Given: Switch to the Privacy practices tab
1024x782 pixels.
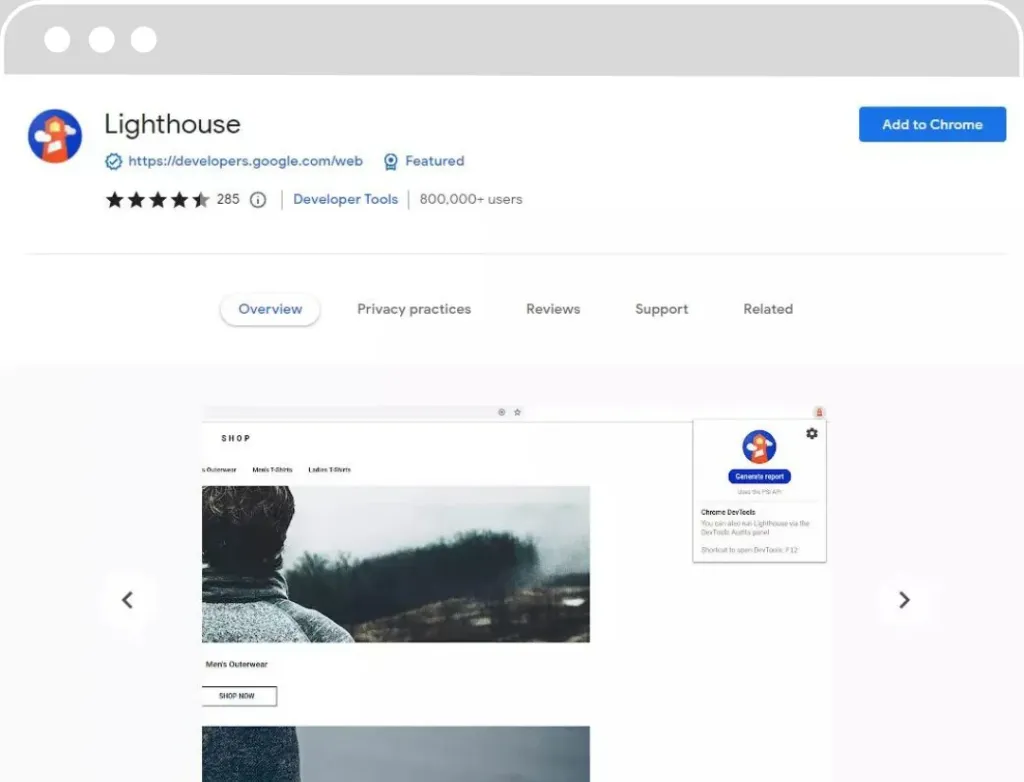Looking at the screenshot, I should click(413, 309).
